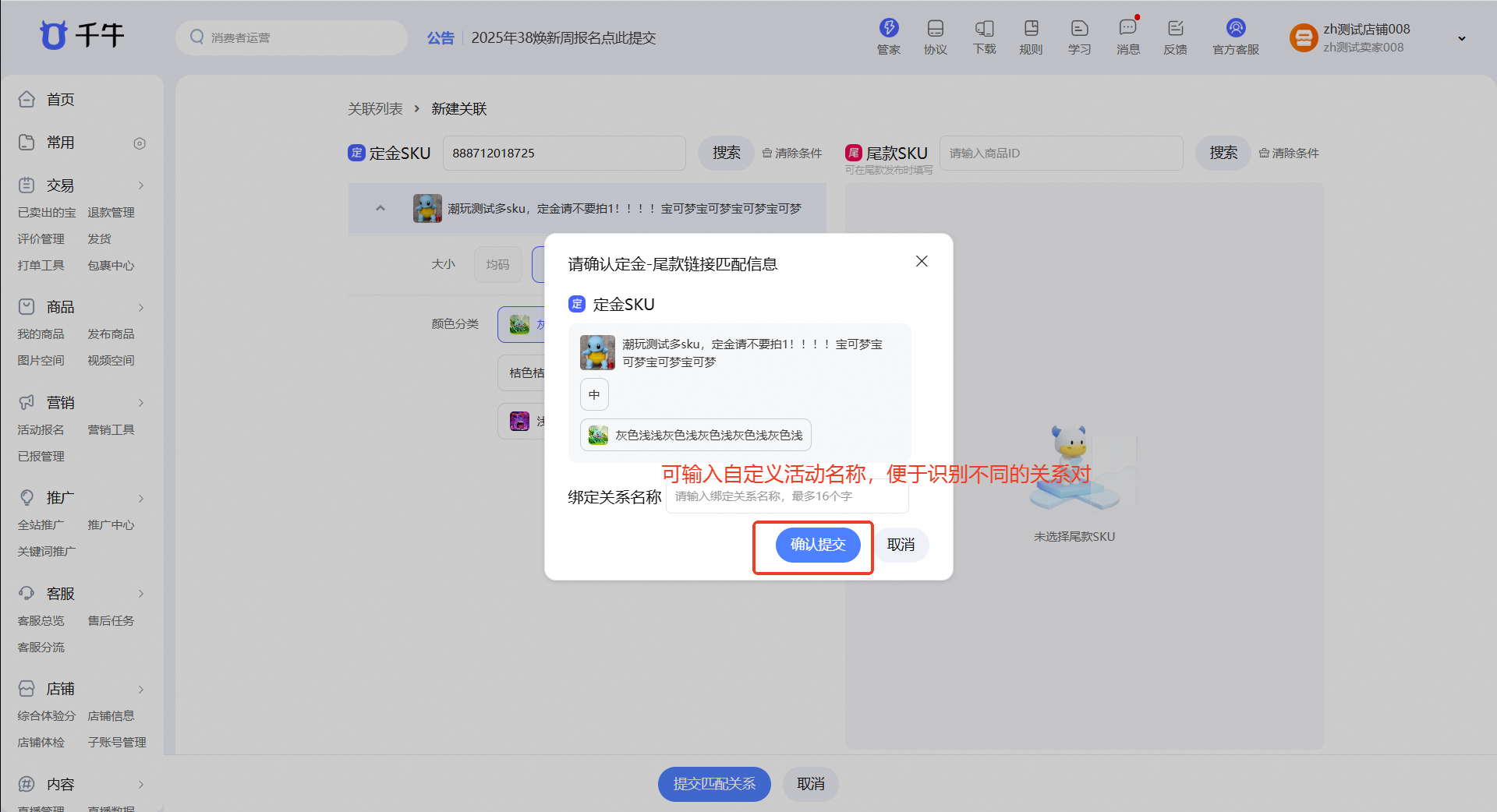Open the 协议 icon

coord(936,29)
